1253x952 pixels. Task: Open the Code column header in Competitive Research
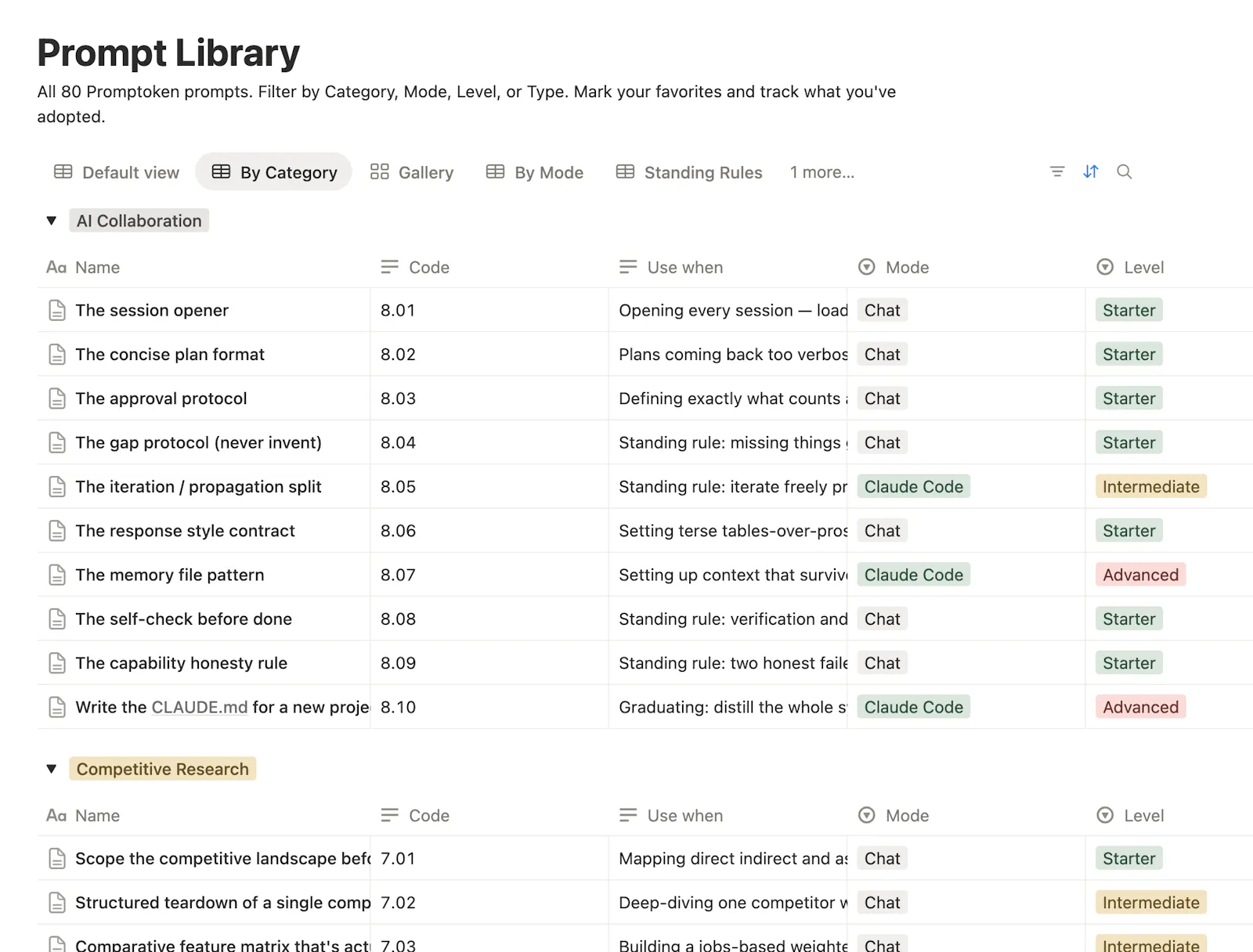point(415,815)
